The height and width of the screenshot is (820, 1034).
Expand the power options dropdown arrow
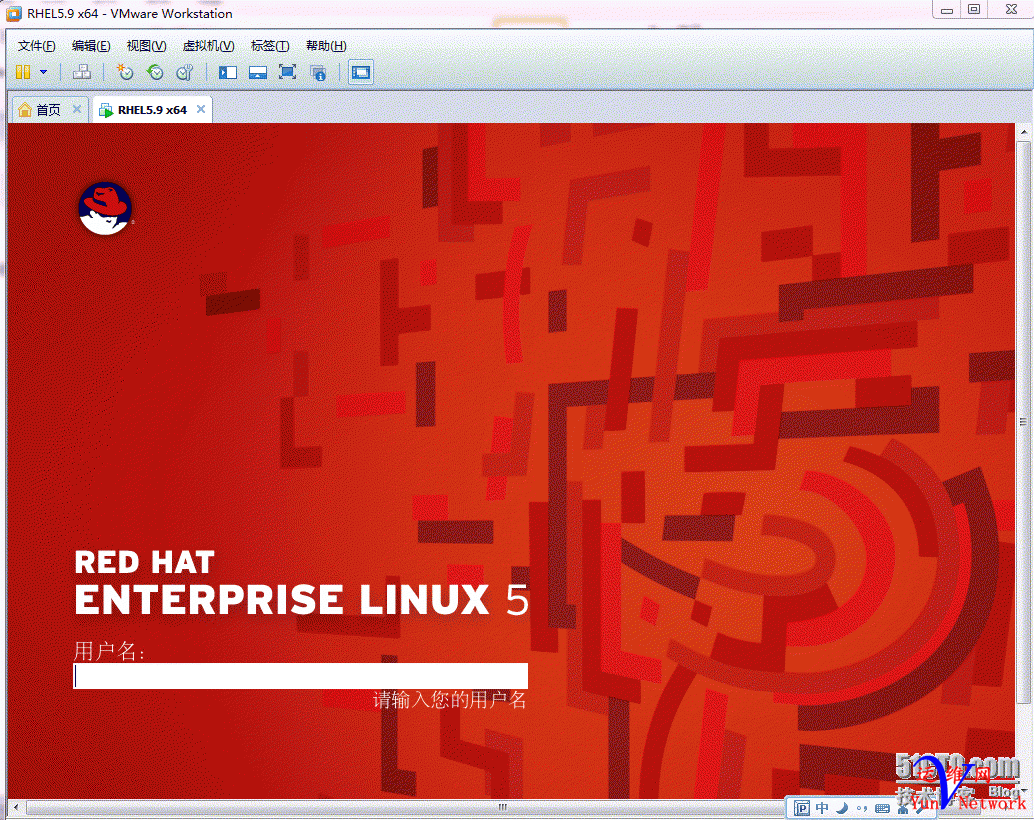tap(44, 72)
